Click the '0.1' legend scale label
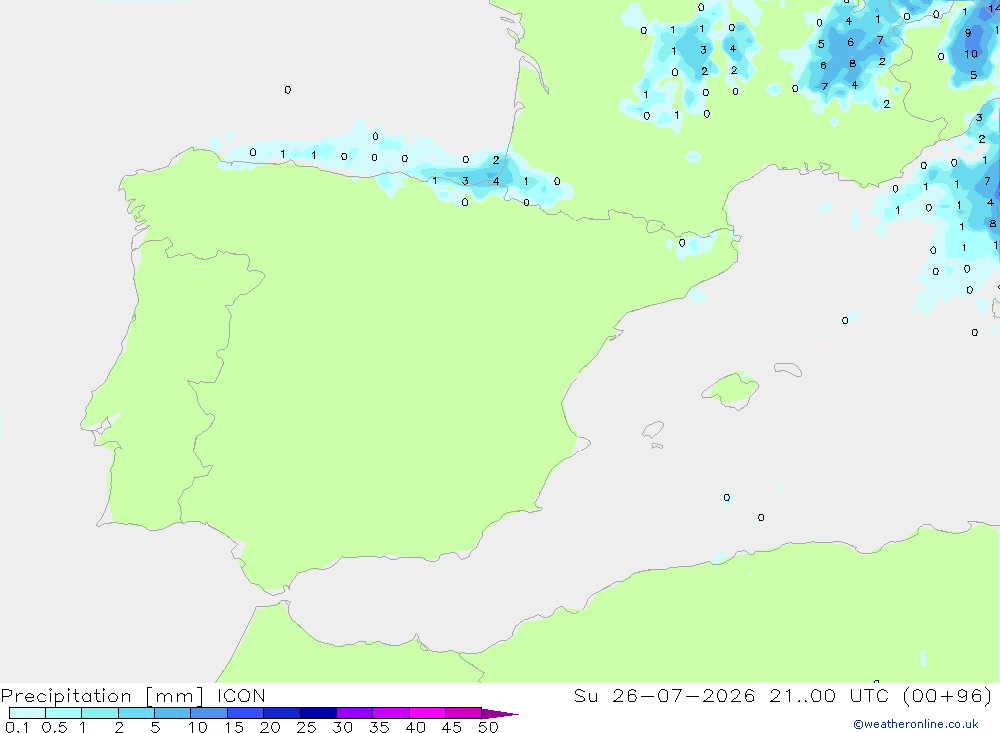This screenshot has width=1000, height=733. [17, 727]
